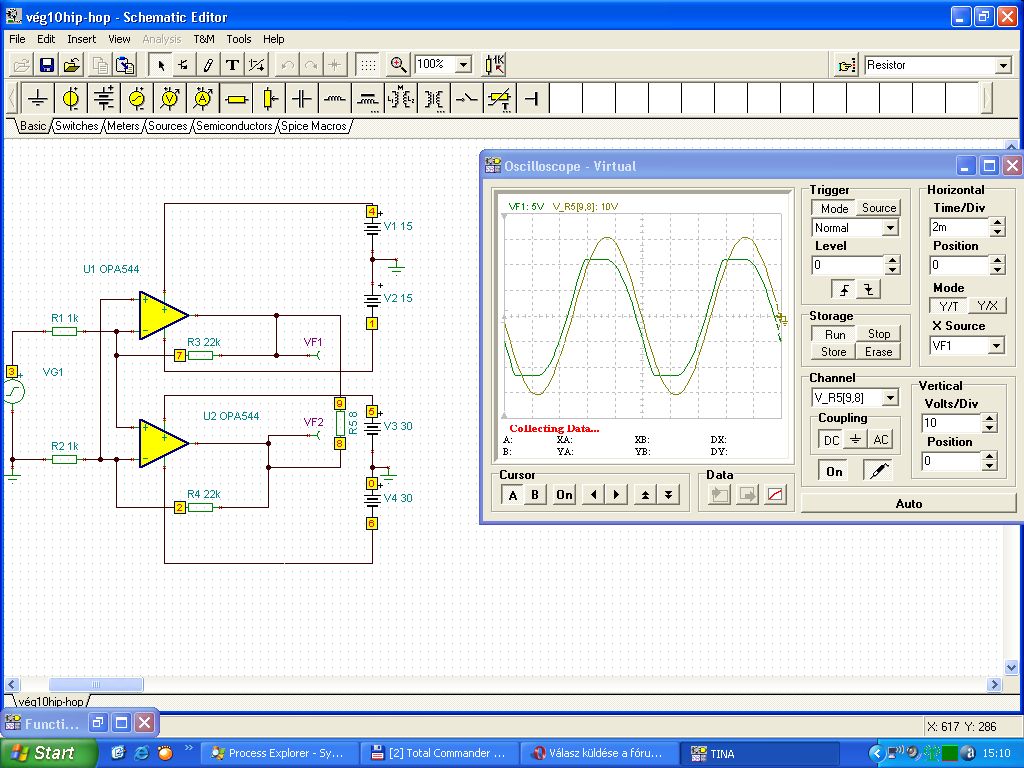Click the Erase button

(878, 352)
